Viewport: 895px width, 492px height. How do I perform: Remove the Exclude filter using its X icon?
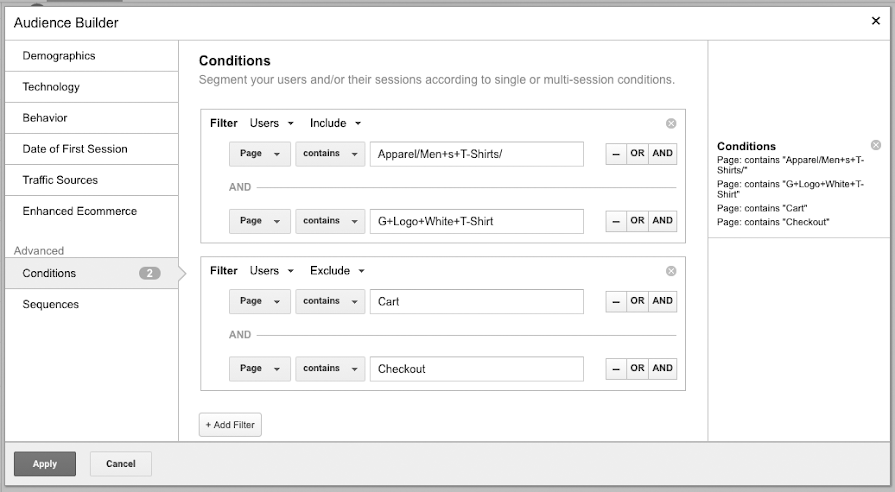671,271
